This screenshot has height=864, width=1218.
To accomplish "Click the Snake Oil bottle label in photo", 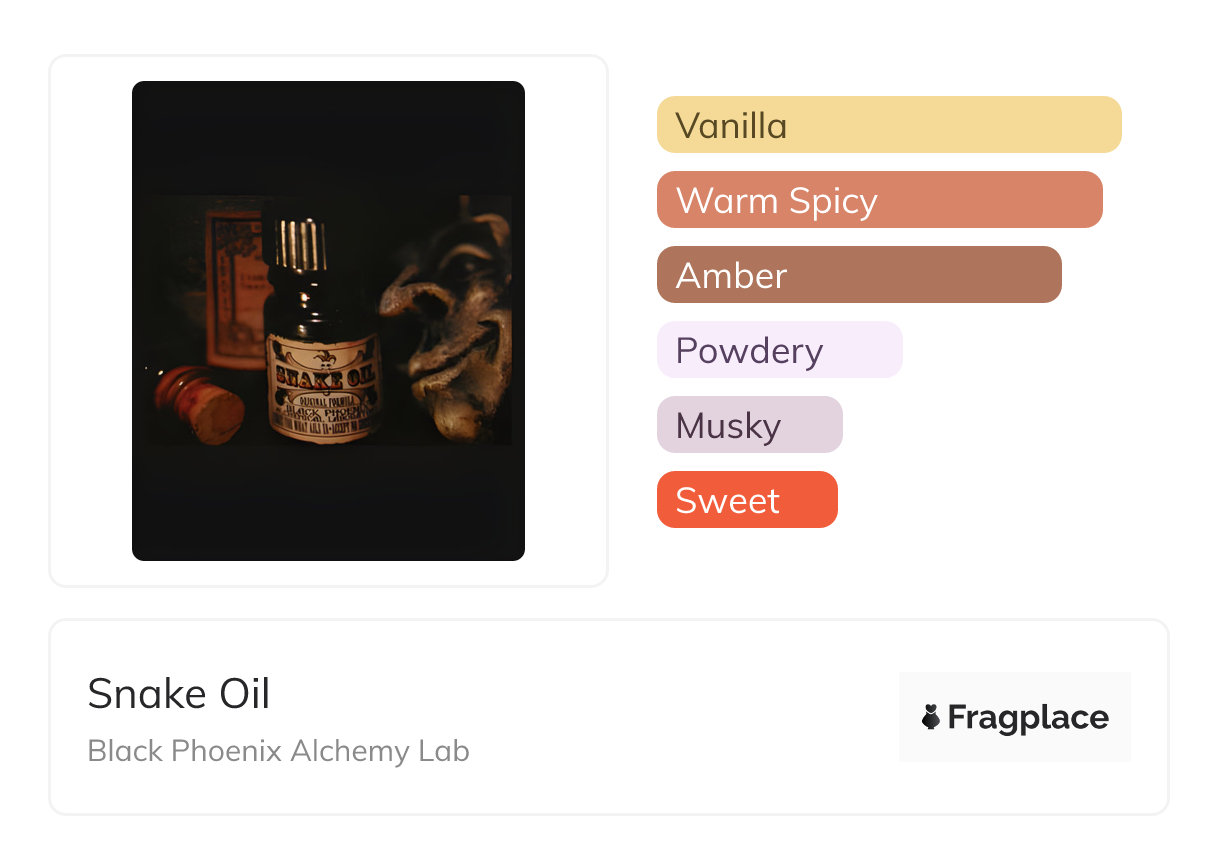I will click(x=323, y=385).
